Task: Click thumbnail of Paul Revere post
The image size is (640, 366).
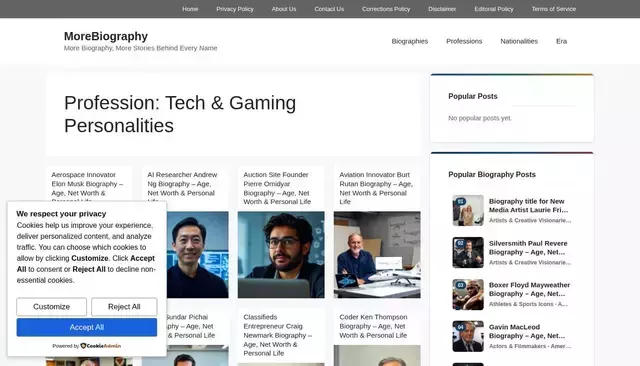Action: [x=468, y=253]
